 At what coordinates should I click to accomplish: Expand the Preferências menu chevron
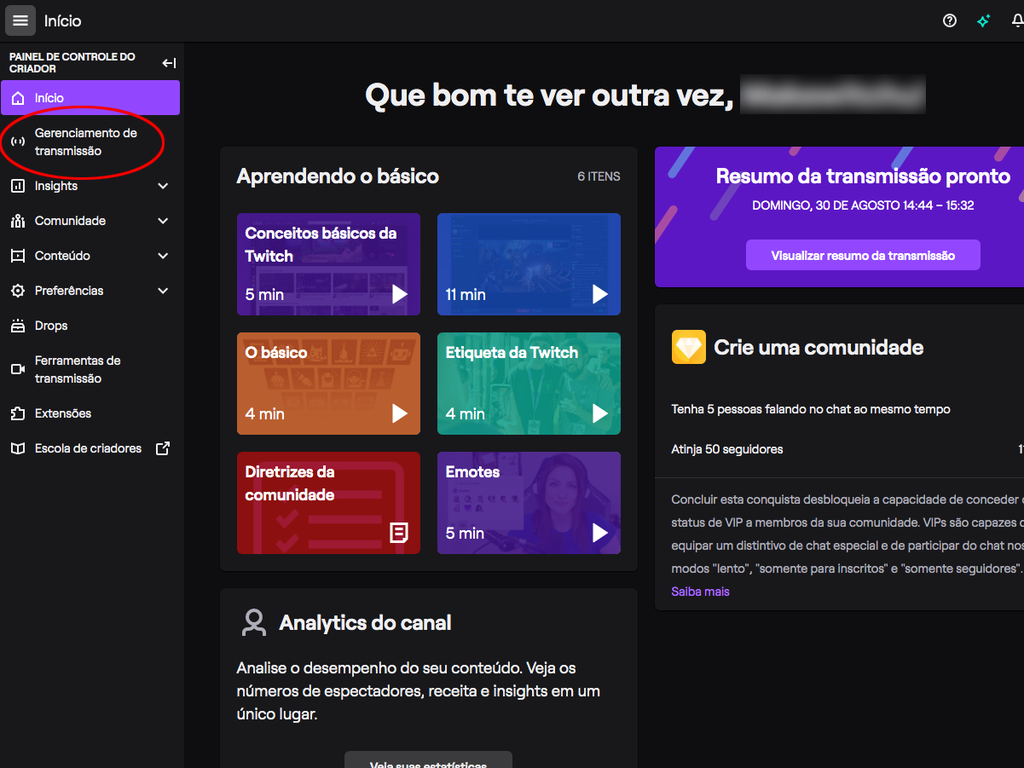click(x=163, y=291)
